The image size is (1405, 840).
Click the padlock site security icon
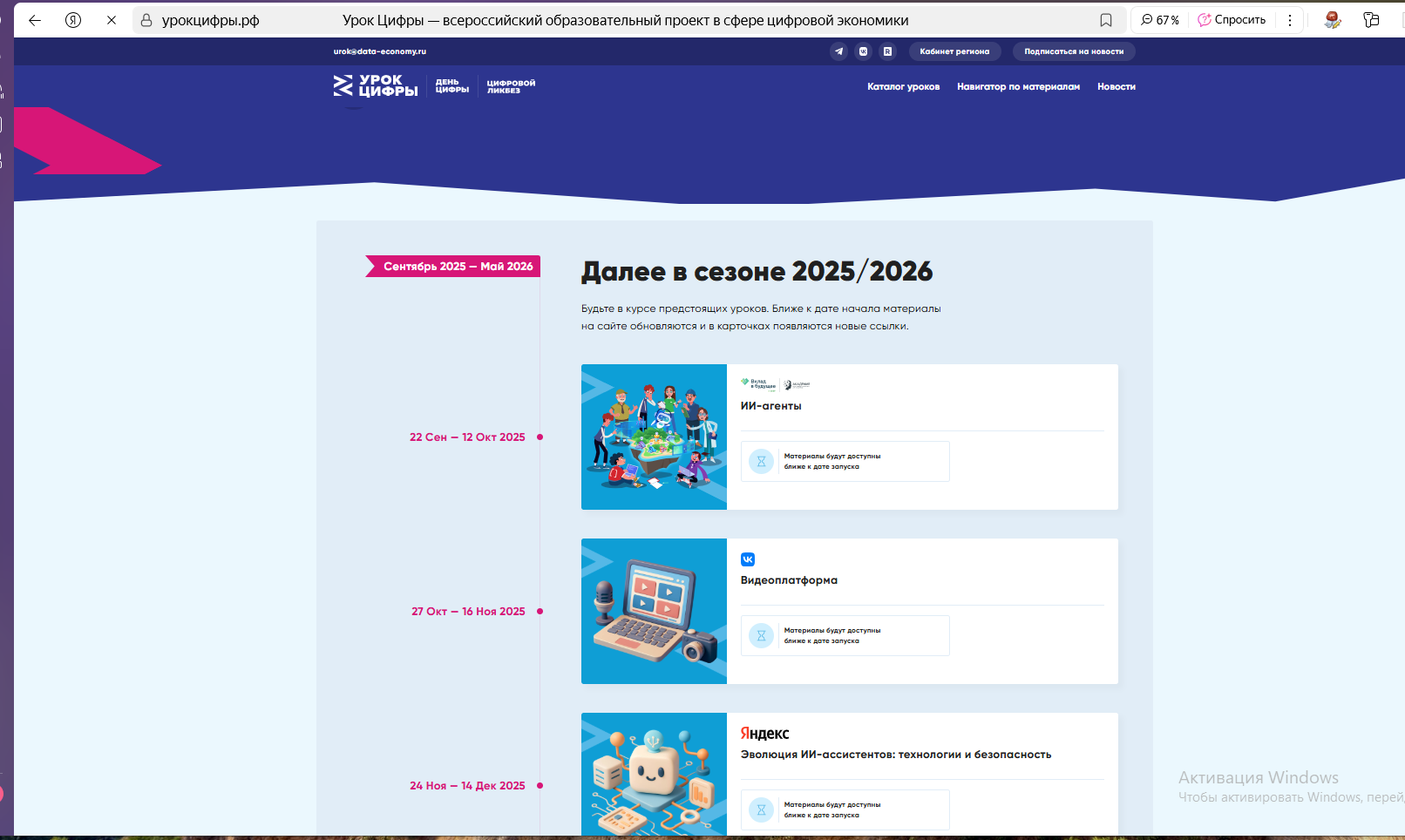[146, 20]
